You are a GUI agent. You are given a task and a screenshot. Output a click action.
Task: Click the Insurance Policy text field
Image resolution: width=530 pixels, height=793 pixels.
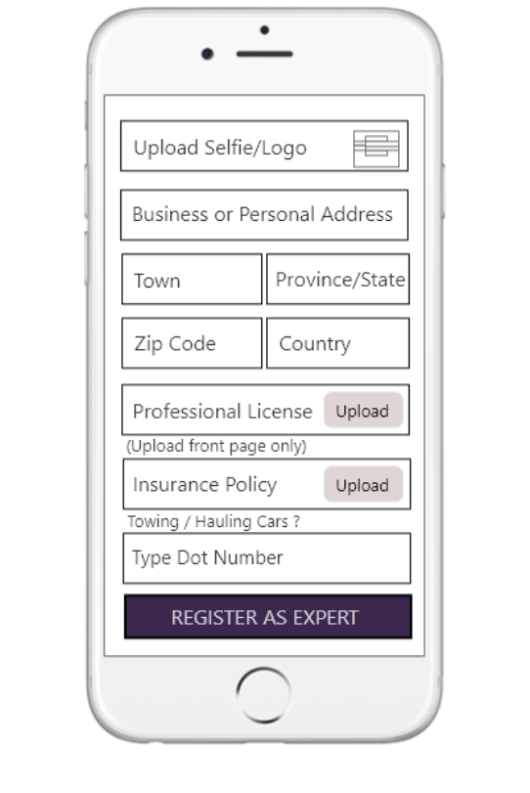pos(267,484)
